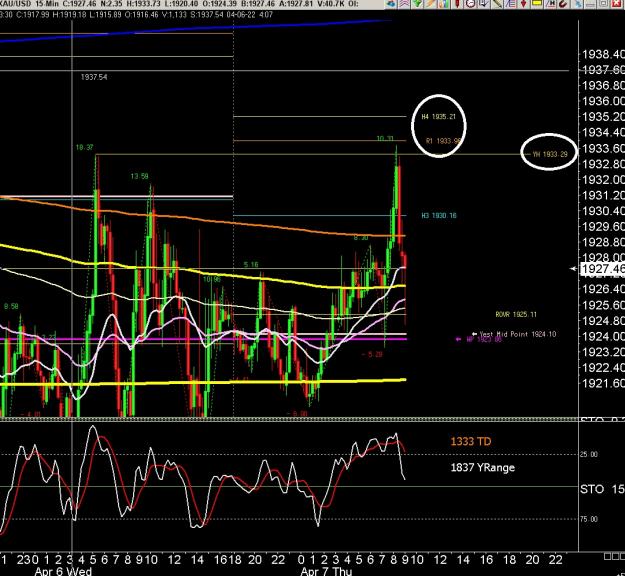The image size is (625, 576).
Task: Click the pink double-chevron toolbar icon
Action: [404, 4]
